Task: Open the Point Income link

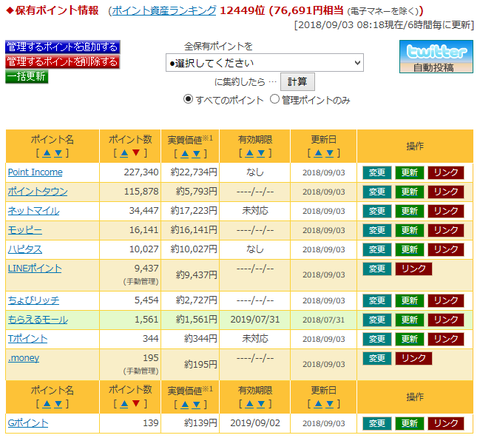Action: pyautogui.click(x=35, y=172)
